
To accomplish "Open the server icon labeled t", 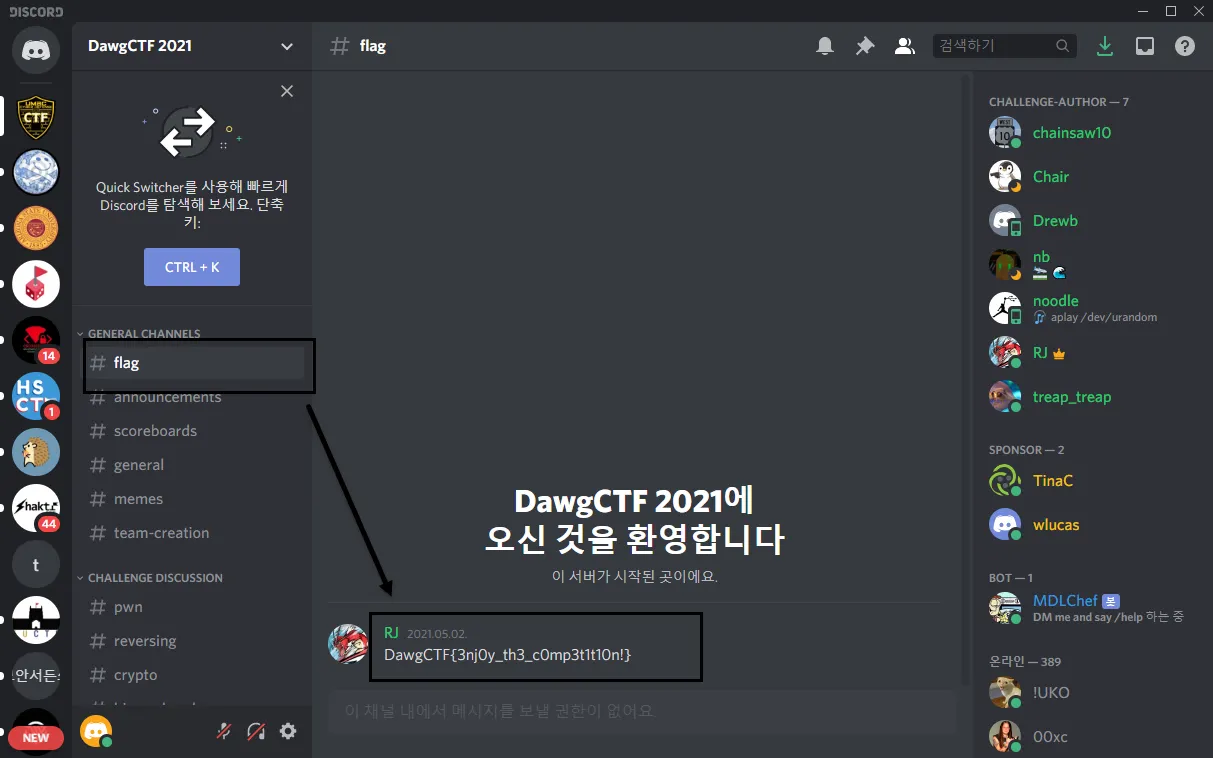I will [x=36, y=564].
